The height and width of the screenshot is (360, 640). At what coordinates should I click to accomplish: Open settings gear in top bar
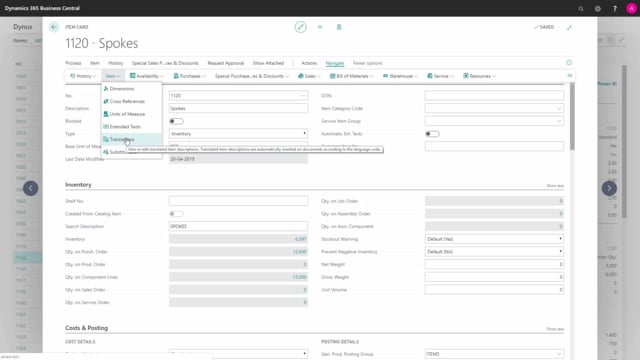pos(598,8)
